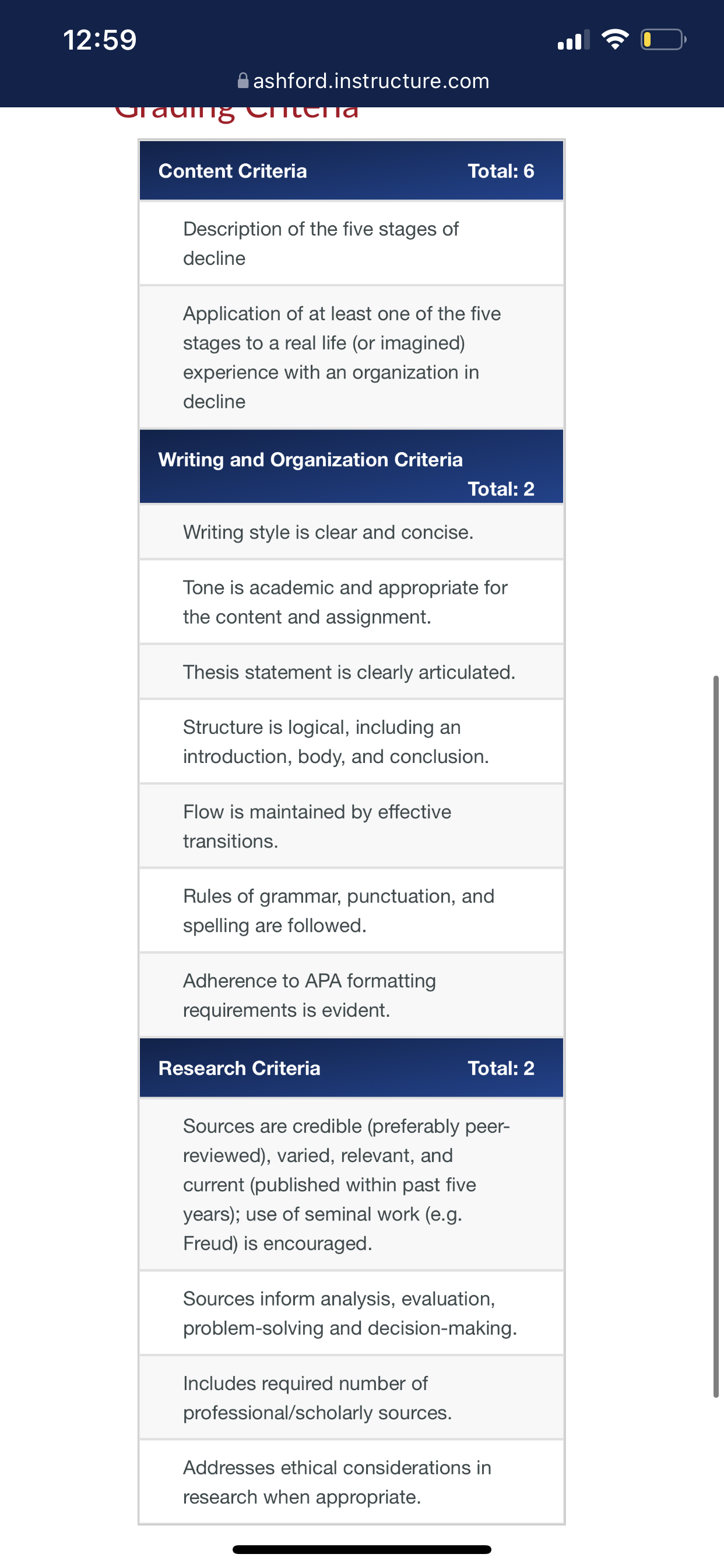This screenshot has height=1568, width=724.
Task: Open the ashford.instructure.com address bar
Action: click(363, 80)
